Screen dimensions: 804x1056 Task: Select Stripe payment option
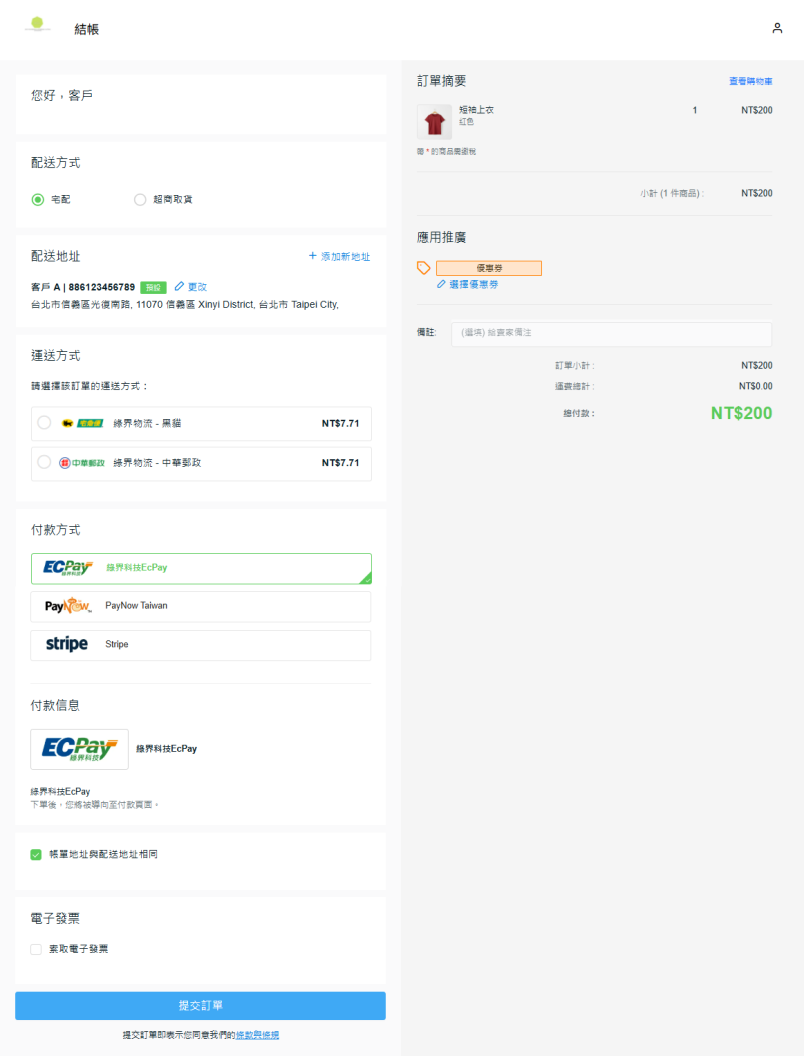click(200, 645)
